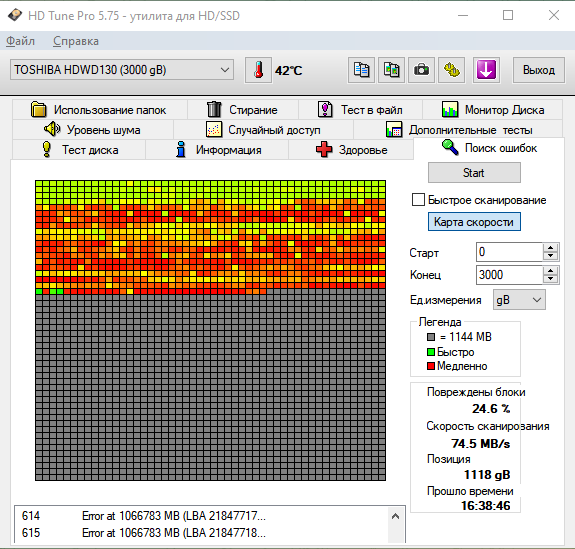575x549 pixels.
Task: Click the Карта скорости button
Action: pos(474,222)
